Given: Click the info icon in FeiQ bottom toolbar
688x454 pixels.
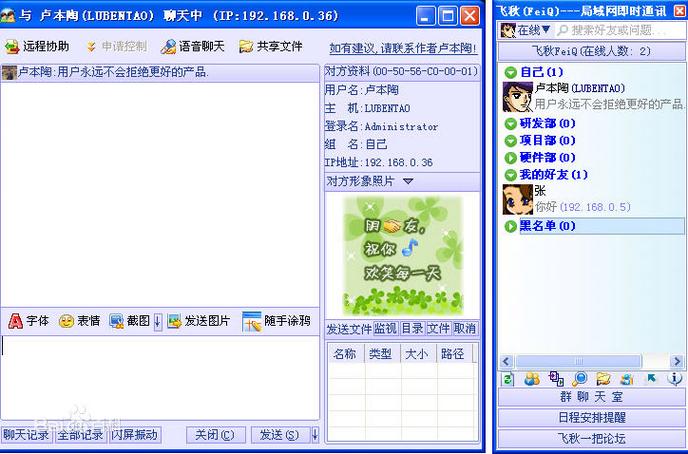Looking at the screenshot, I should 674,378.
